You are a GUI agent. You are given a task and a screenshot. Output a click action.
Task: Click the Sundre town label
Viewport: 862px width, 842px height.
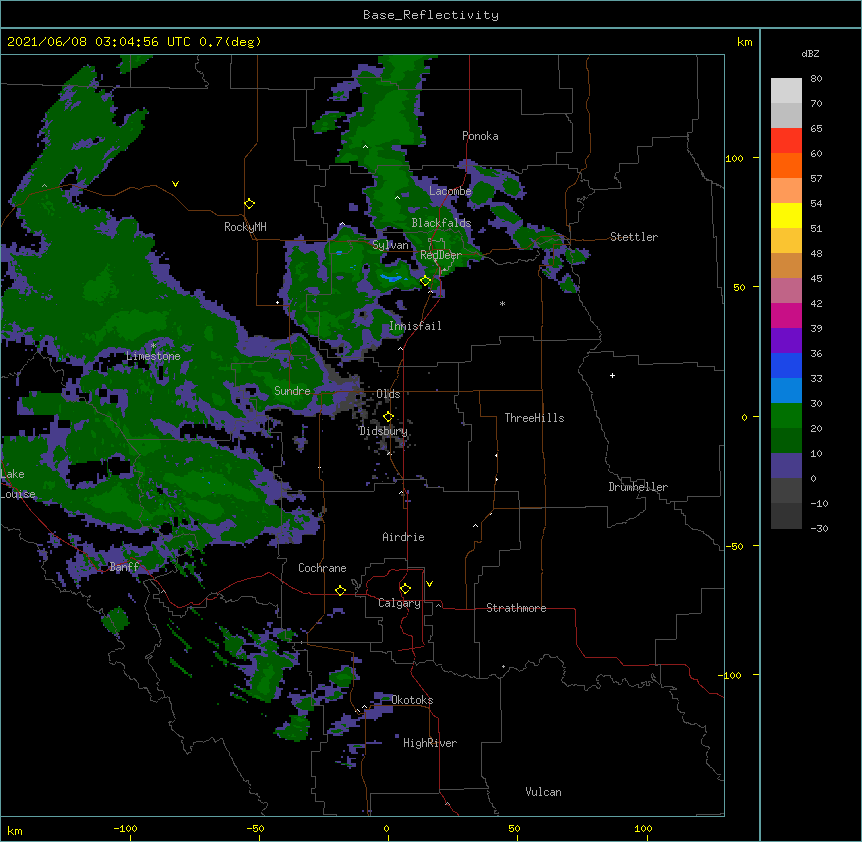point(292,391)
